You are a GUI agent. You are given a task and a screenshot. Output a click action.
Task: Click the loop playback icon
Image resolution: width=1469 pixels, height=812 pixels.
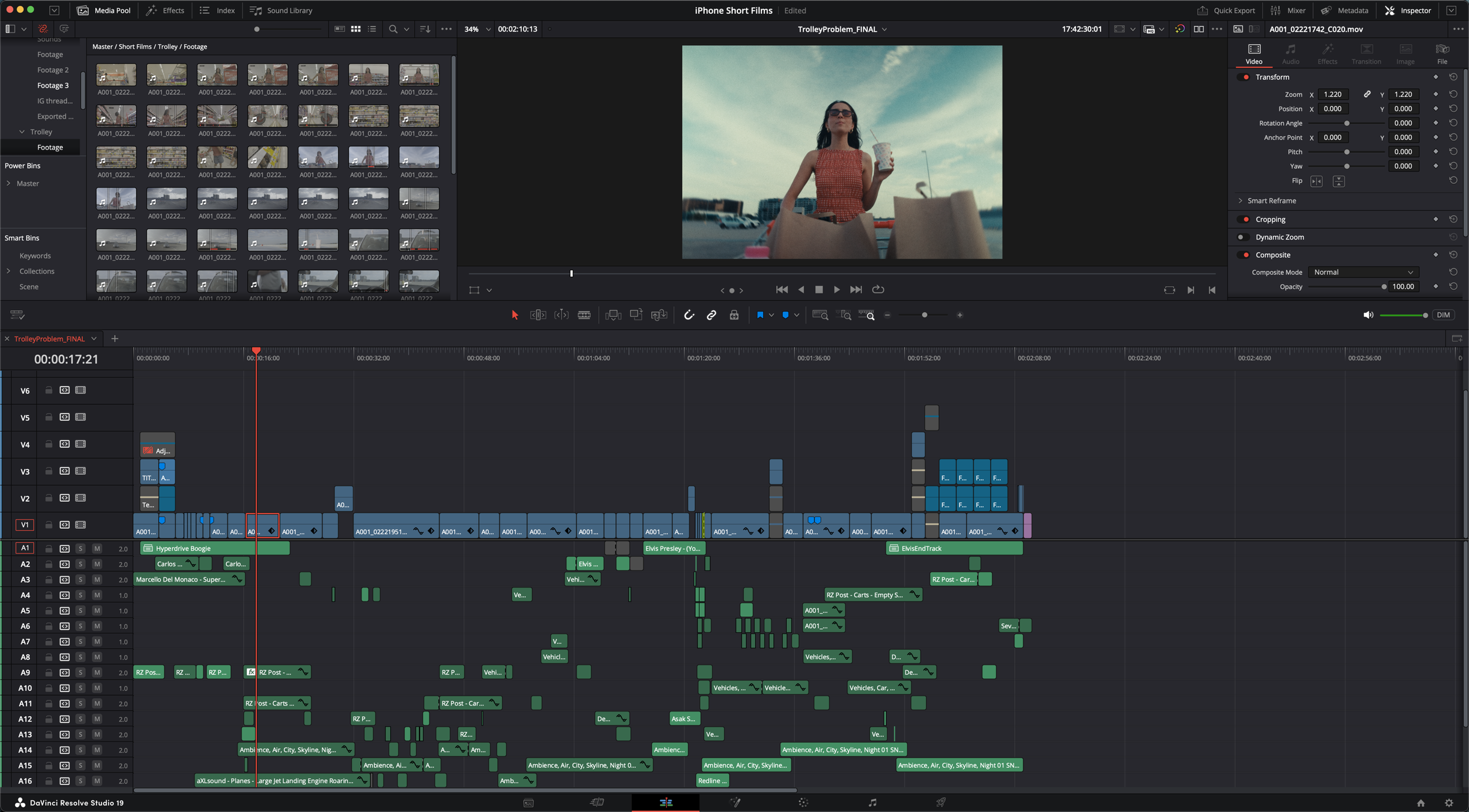[878, 289]
